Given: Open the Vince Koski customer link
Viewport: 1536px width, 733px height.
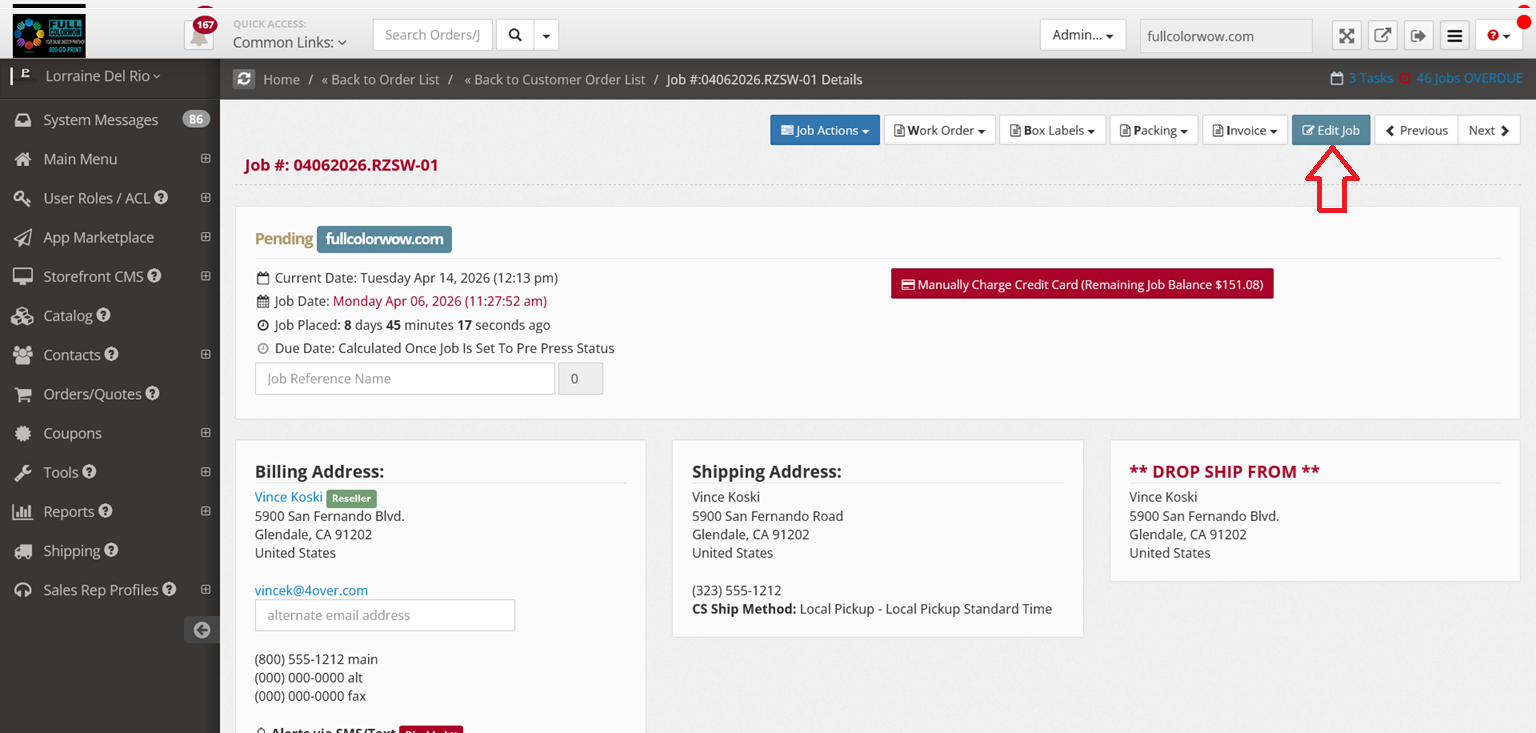Looking at the screenshot, I should 288,497.
